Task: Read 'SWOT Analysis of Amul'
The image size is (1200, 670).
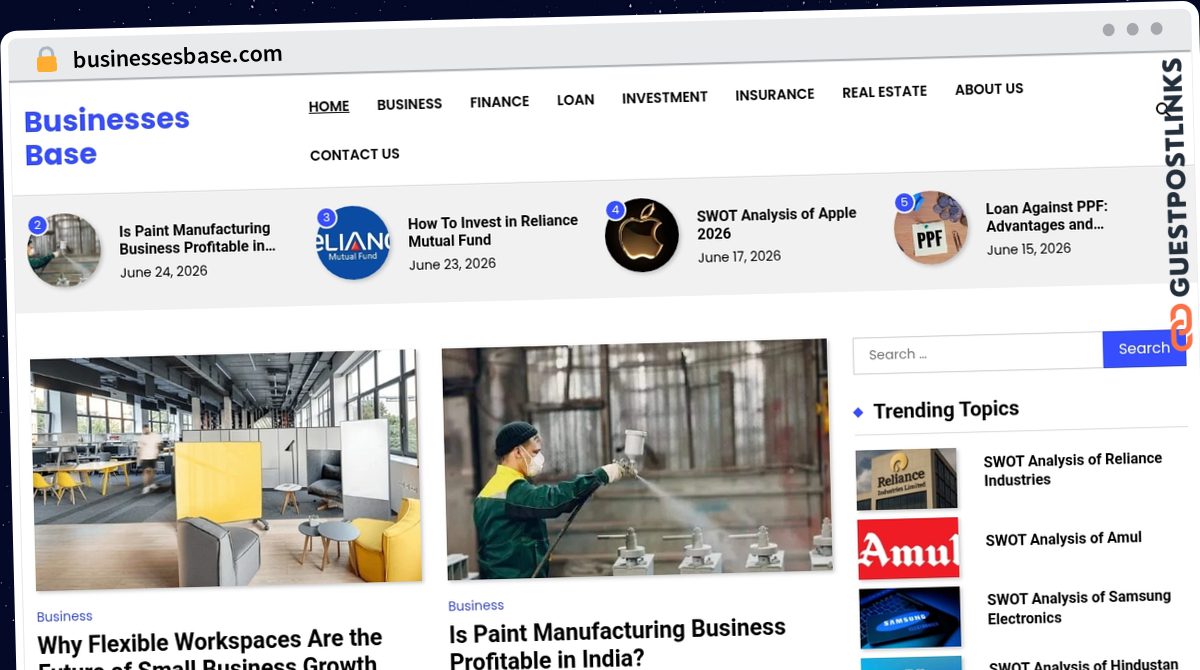Action: coord(1063,538)
